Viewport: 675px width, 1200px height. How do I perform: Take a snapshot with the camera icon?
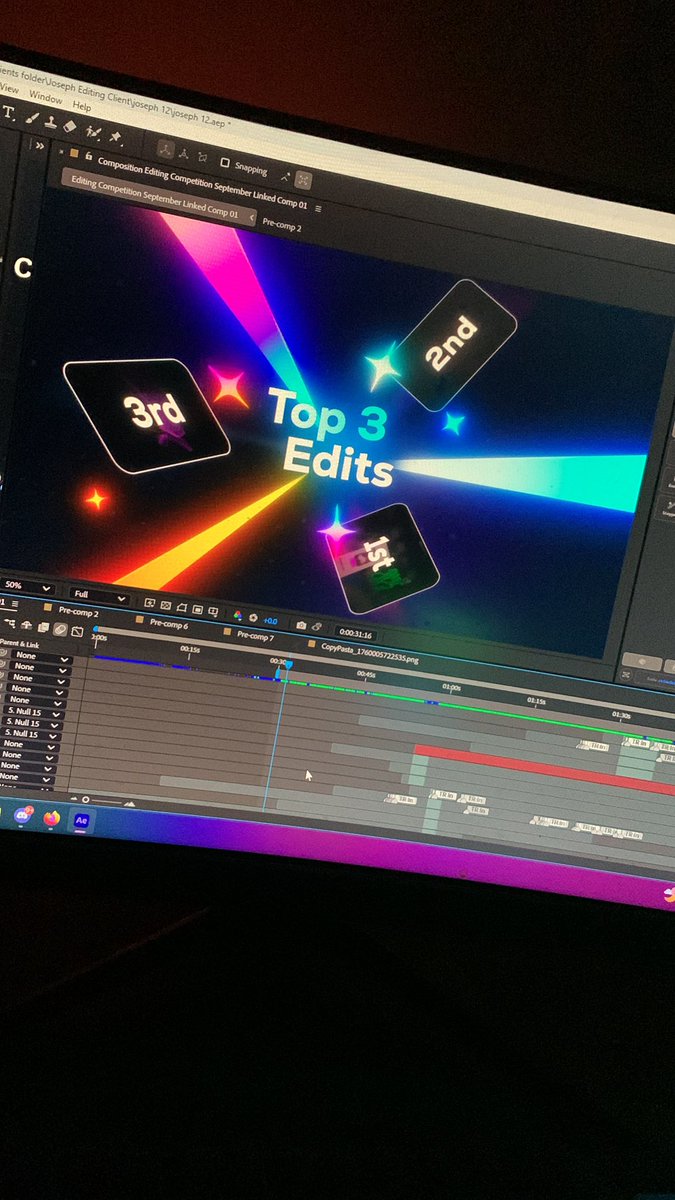301,625
